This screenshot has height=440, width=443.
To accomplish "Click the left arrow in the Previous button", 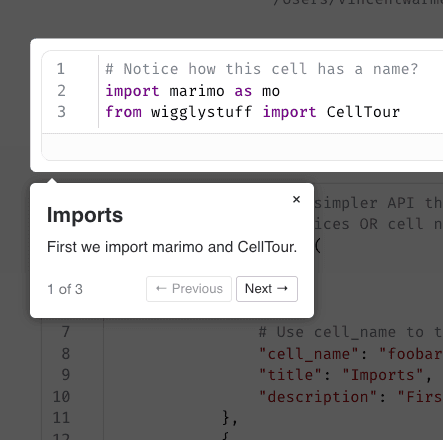I will click(161, 288).
